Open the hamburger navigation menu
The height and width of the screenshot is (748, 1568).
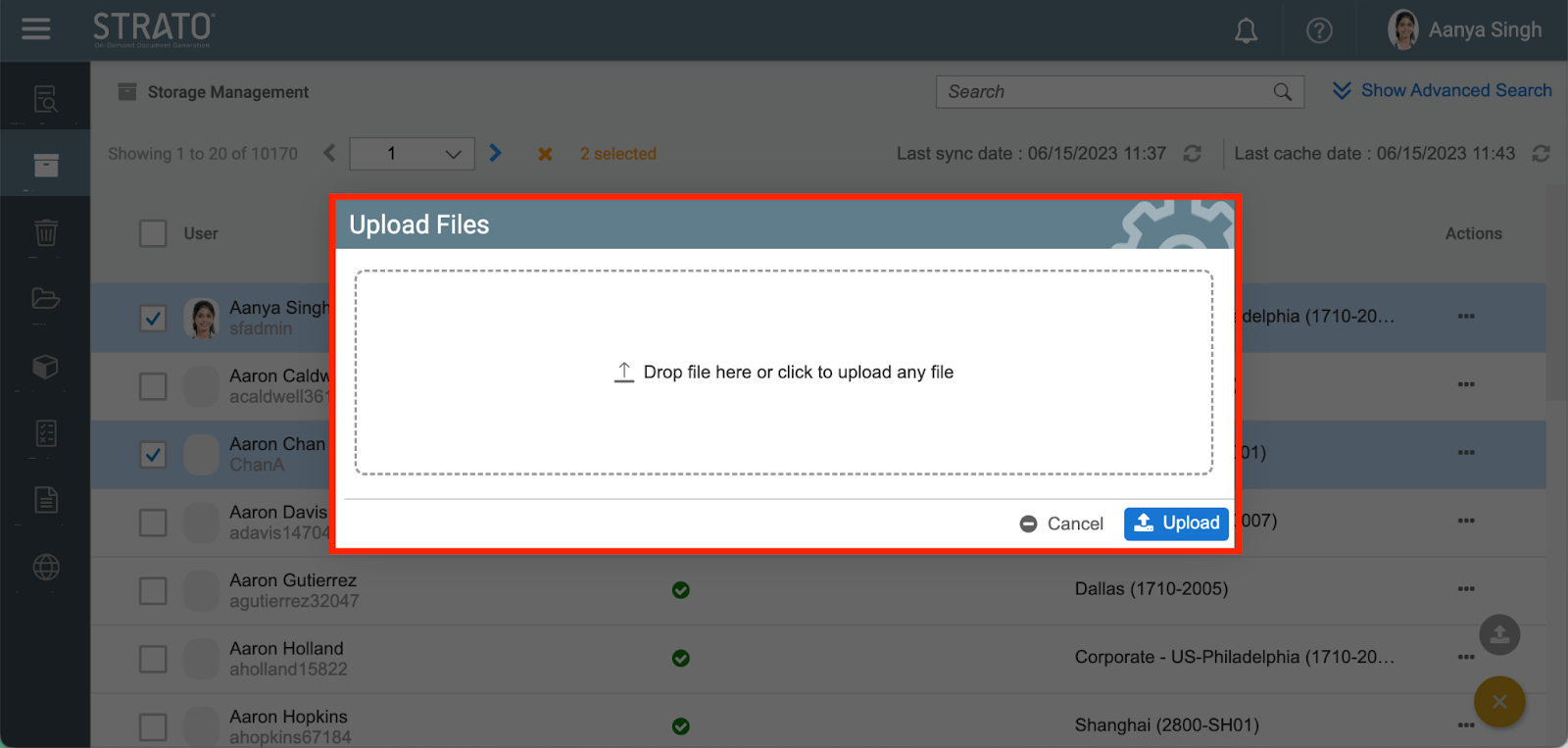click(x=36, y=29)
